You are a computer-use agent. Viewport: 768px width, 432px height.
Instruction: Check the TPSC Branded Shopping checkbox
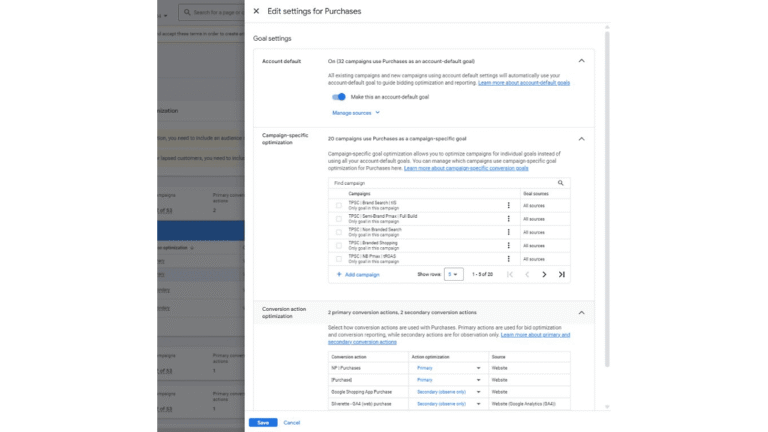338,245
